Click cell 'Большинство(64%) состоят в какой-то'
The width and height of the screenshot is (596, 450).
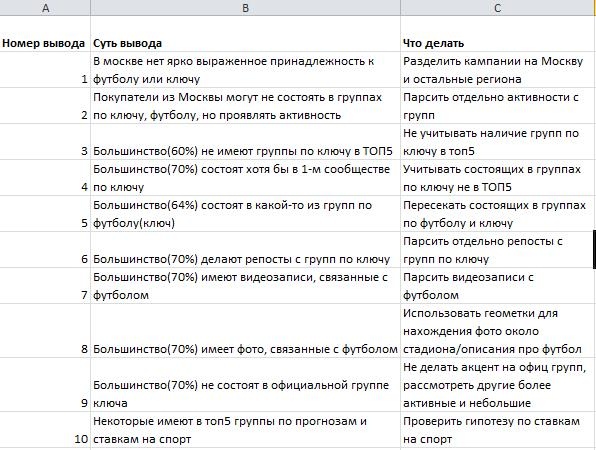coord(246,214)
